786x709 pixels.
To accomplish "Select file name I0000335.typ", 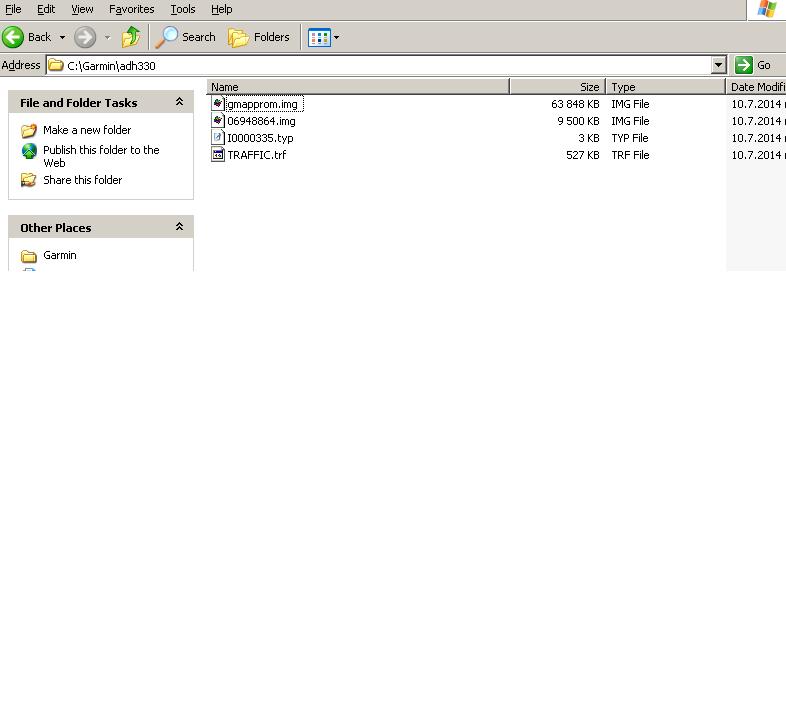I will click(260, 138).
